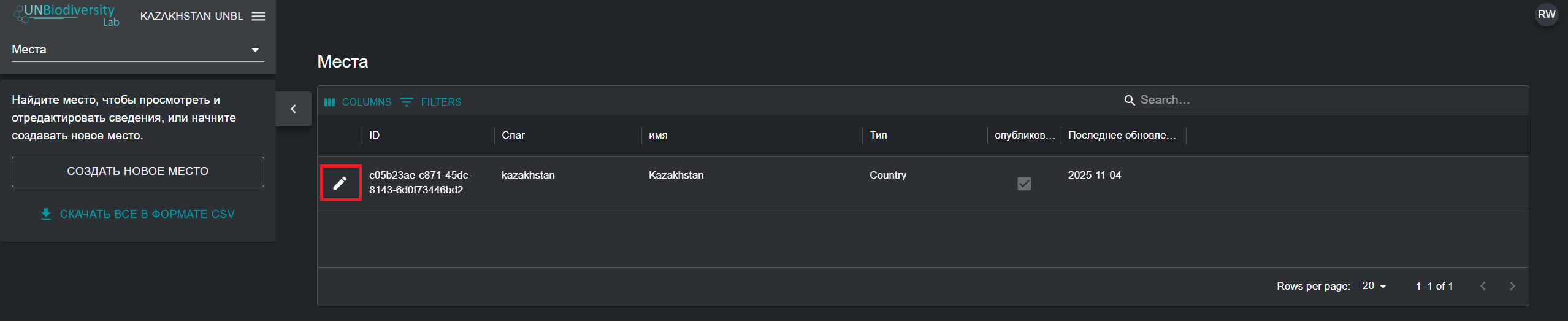Viewport: 1568px width, 321px height.
Task: Open the FILTERS panel
Action: (431, 102)
